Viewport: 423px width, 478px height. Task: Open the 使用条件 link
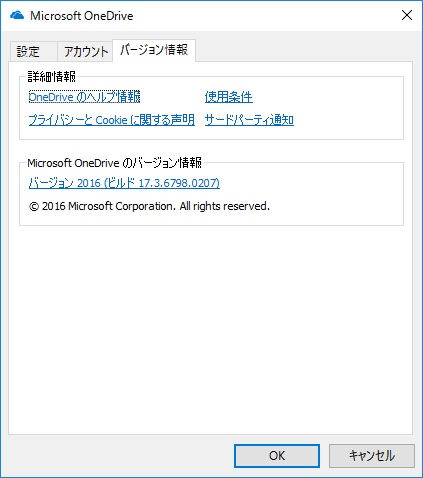tap(229, 97)
